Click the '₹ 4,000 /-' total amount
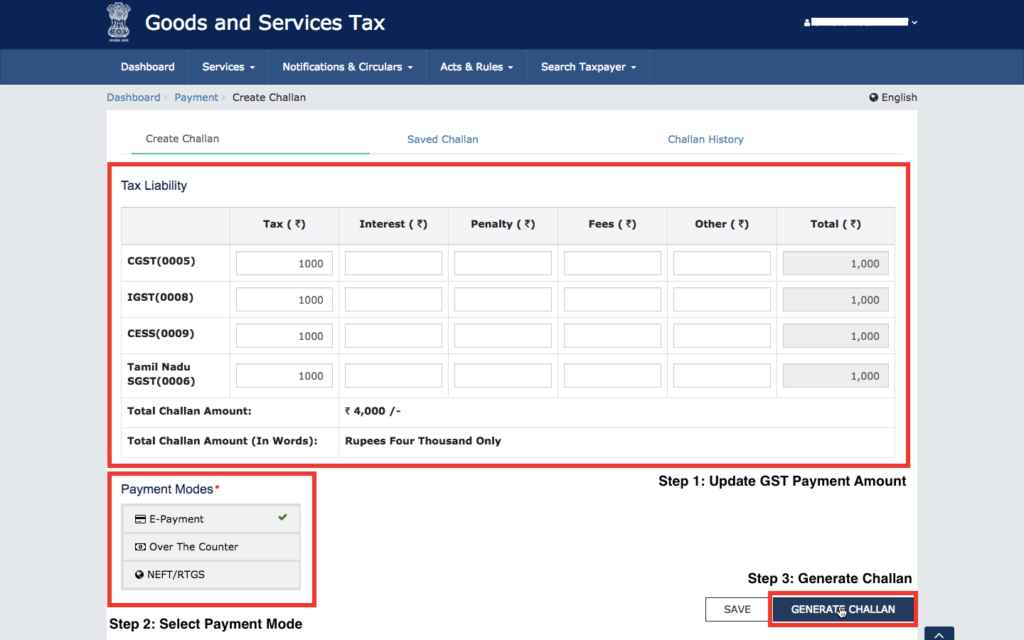The height and width of the screenshot is (640, 1024). pyautogui.click(x=372, y=411)
